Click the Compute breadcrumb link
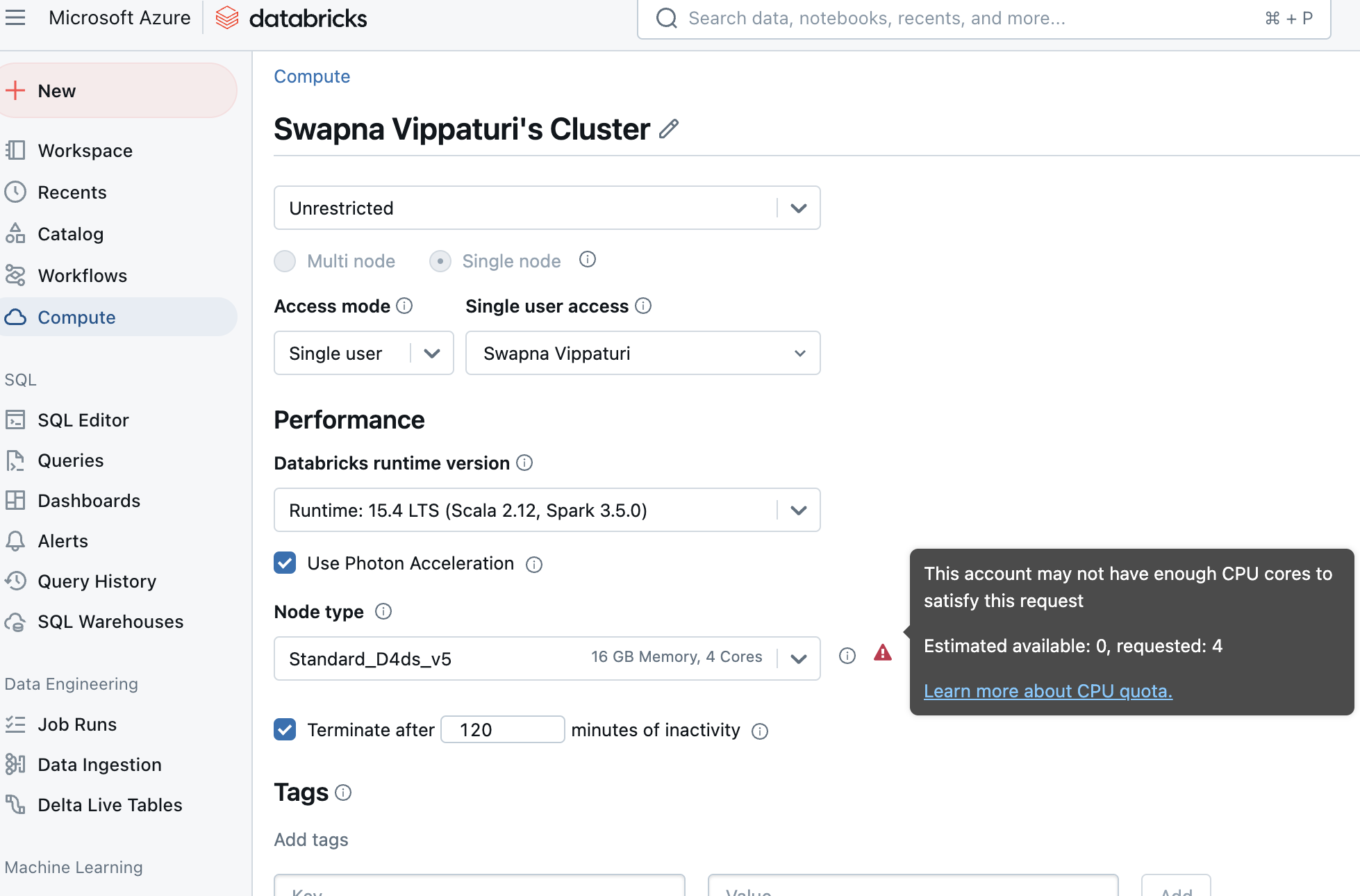Screen dimensions: 1360x896 312,76
